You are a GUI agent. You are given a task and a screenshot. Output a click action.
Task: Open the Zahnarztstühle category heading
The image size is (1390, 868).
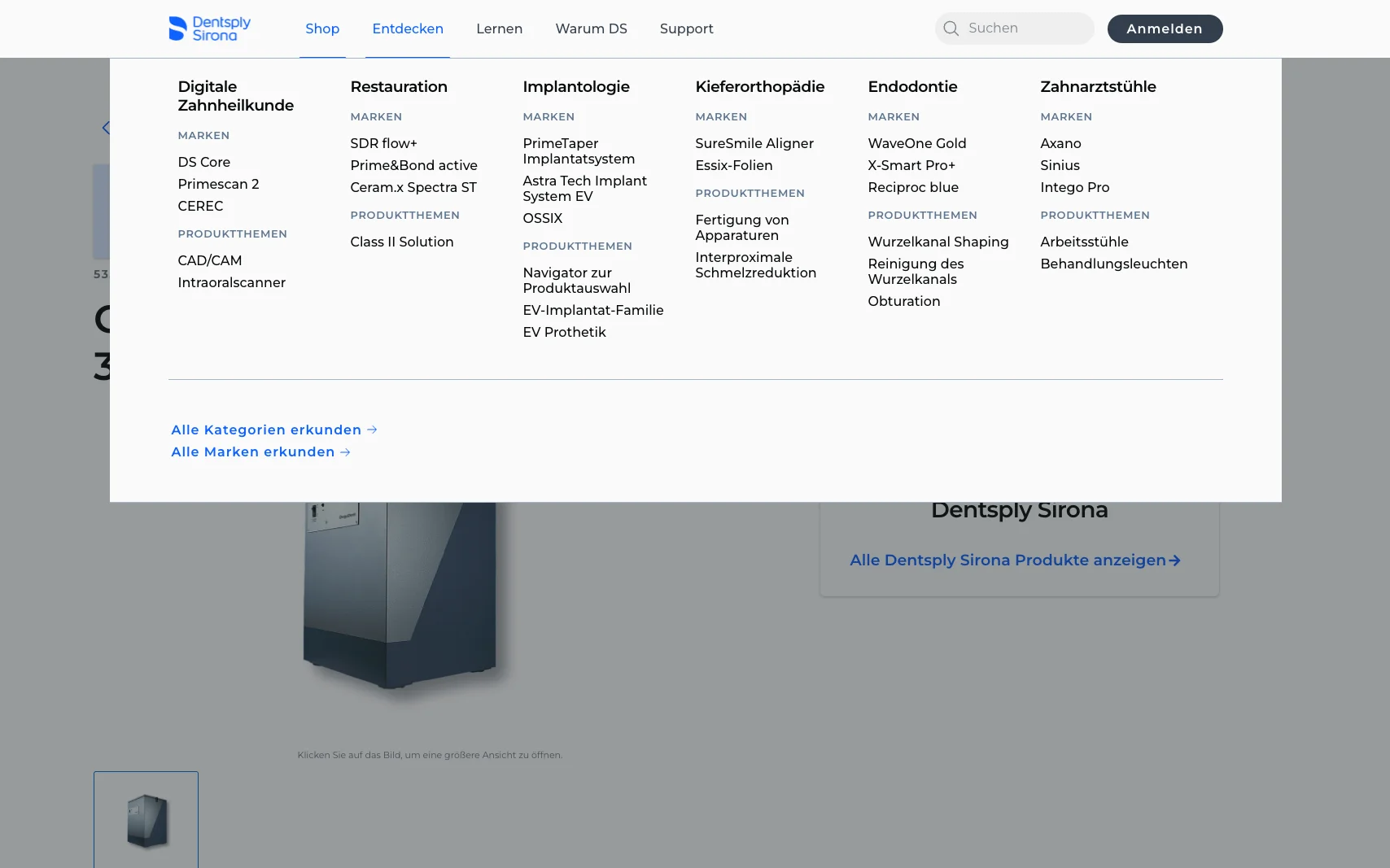coord(1098,86)
